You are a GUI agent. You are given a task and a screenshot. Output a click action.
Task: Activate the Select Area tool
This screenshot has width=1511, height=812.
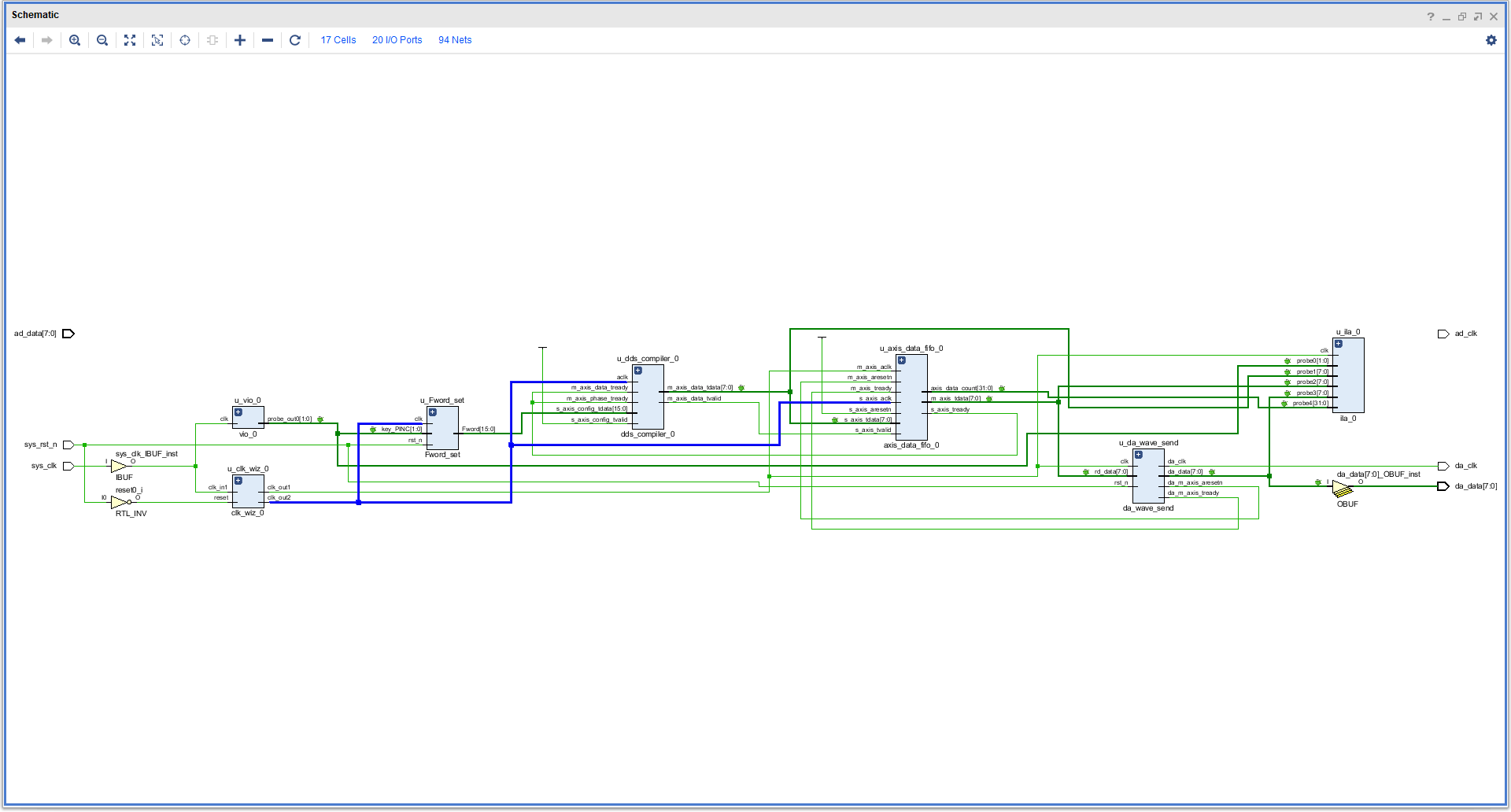click(x=157, y=40)
